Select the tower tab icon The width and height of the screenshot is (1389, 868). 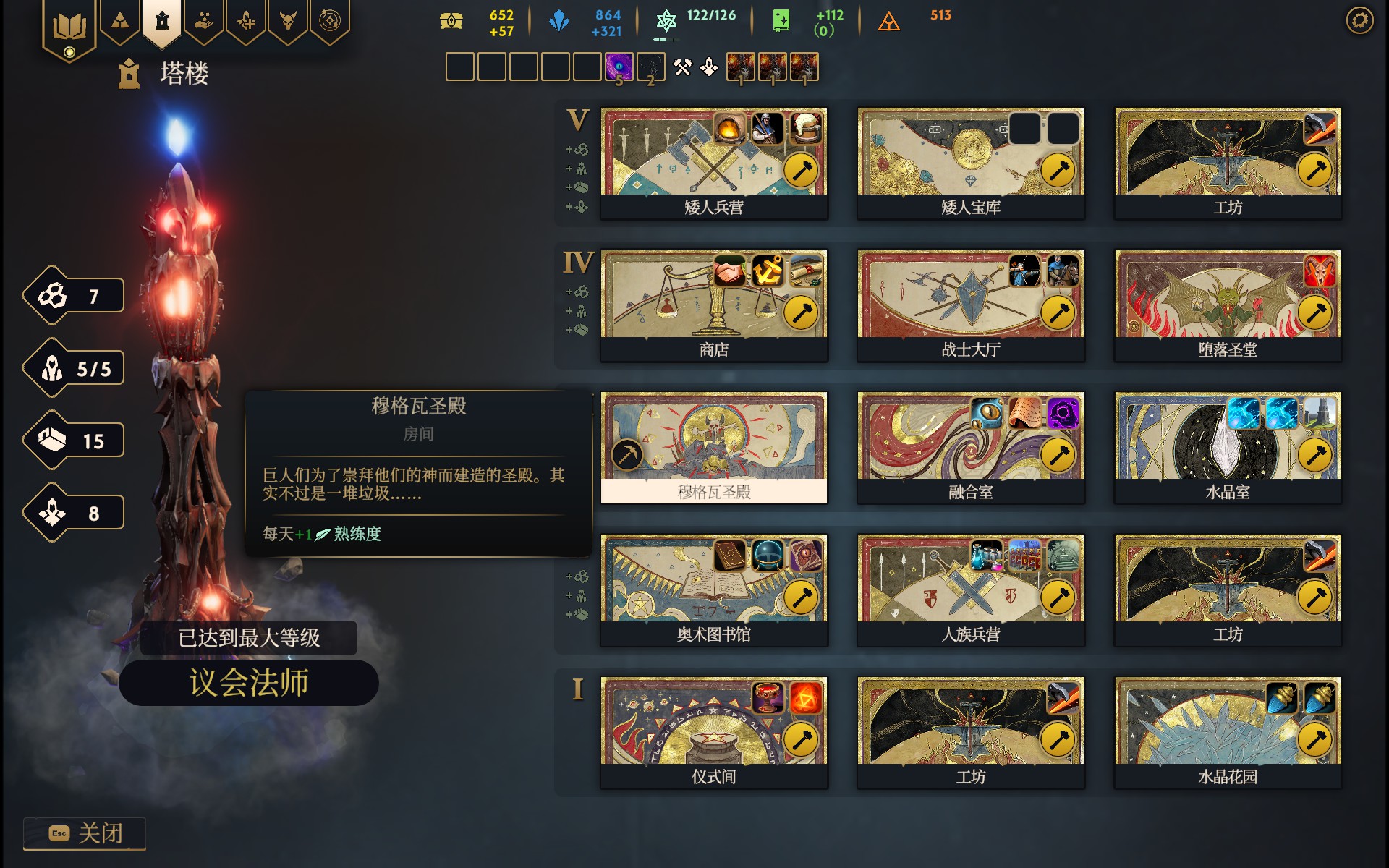(162, 22)
